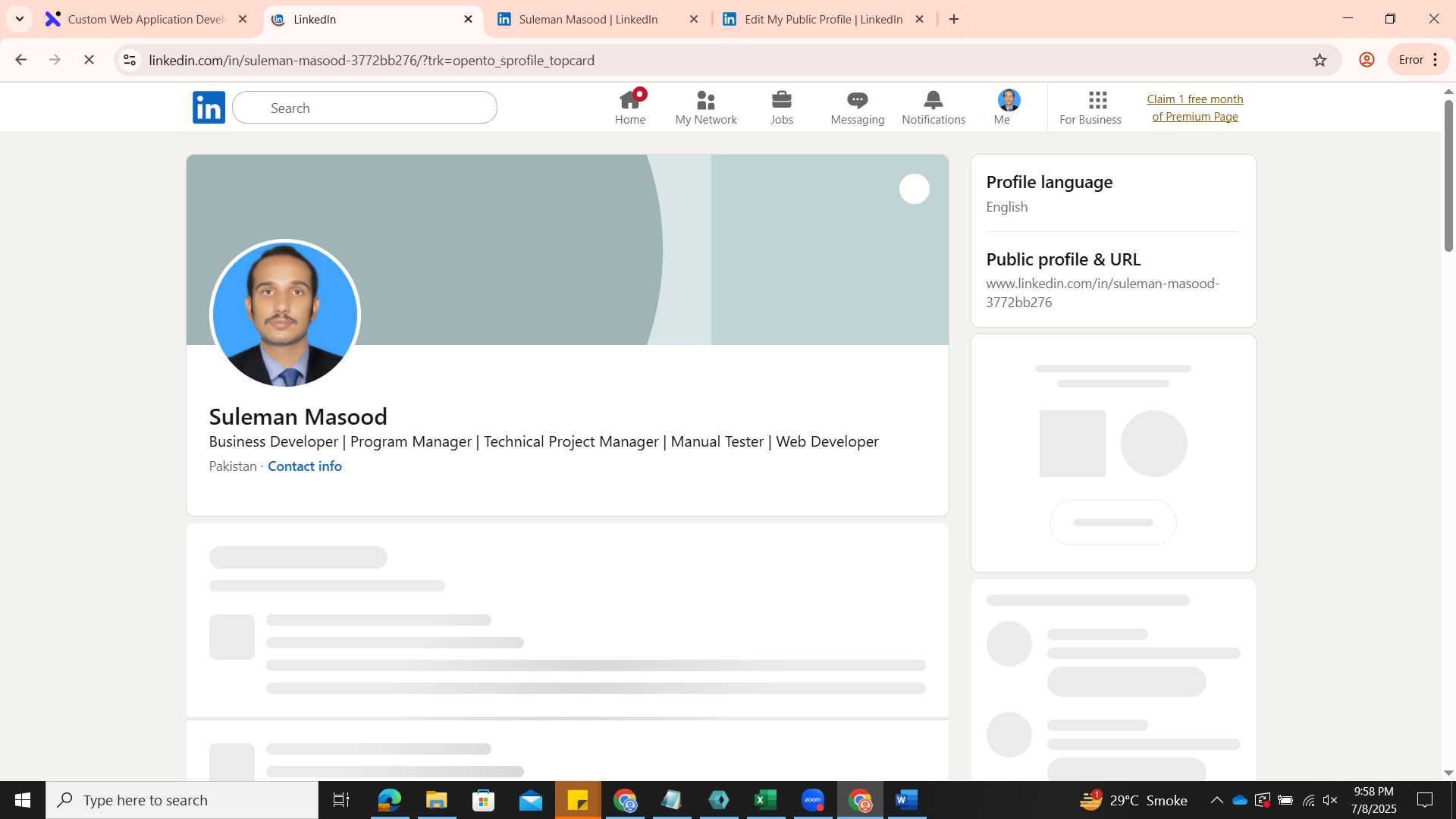Screen dimensions: 1456x819
Task: Open the Contact info link
Action: (305, 466)
